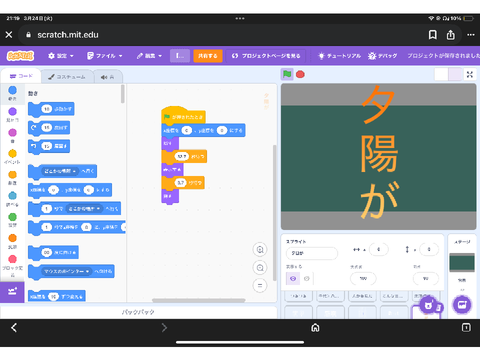Click the project title field in the menu bar
The image size is (480, 360).
[x=180, y=56]
